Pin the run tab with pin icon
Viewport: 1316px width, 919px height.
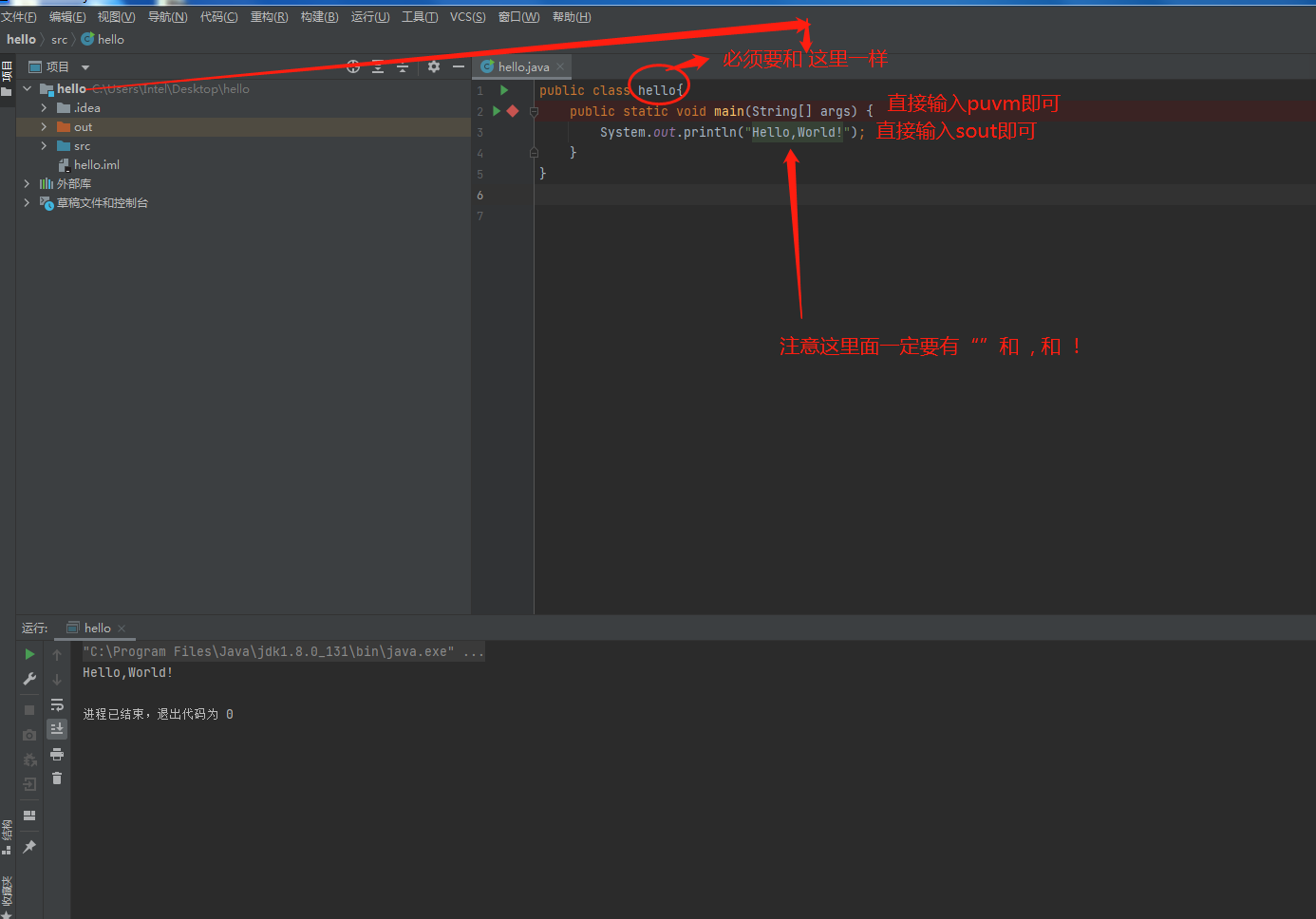(29, 847)
